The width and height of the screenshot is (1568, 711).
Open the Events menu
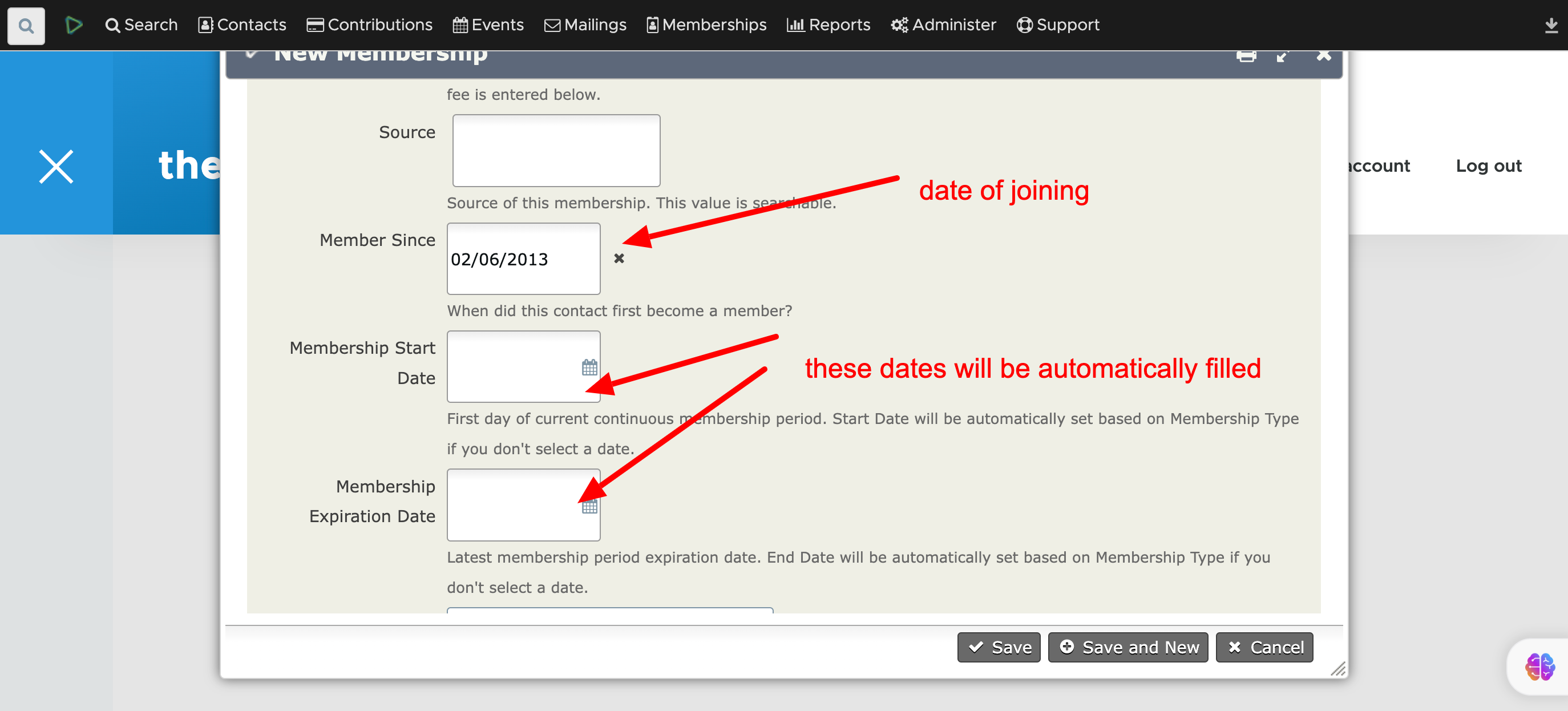(x=488, y=25)
